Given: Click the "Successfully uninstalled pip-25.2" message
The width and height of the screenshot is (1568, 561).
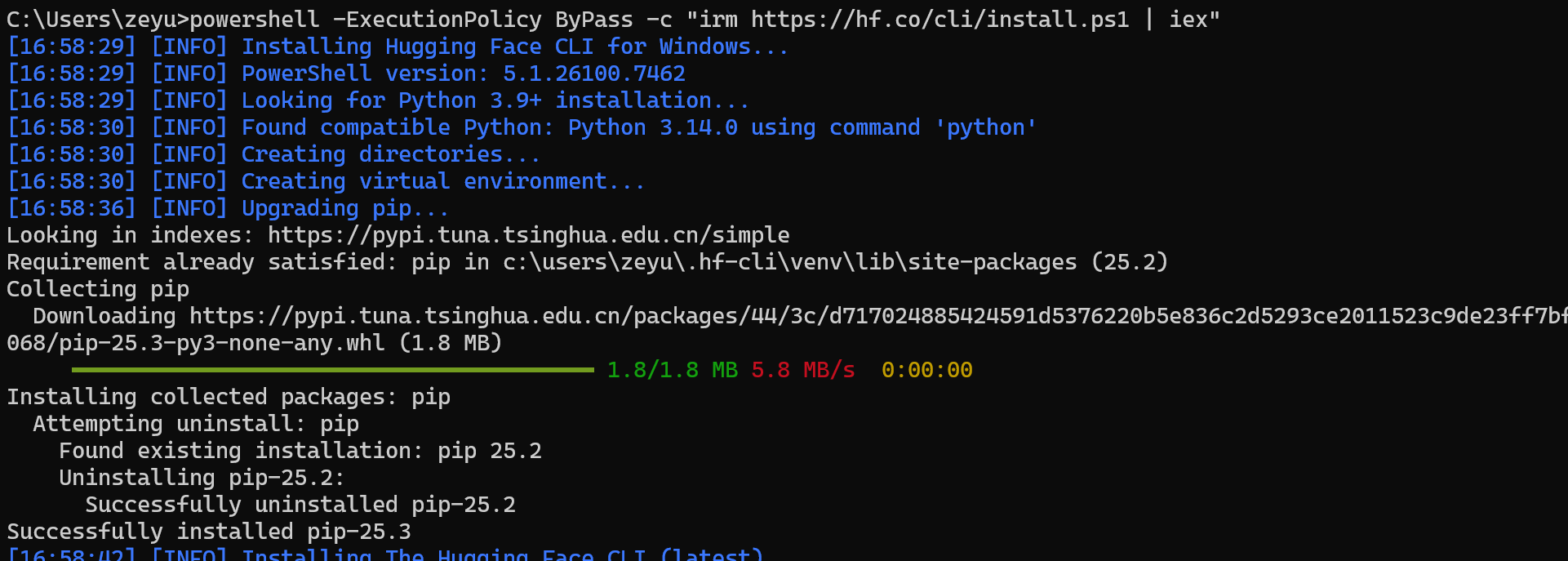Looking at the screenshot, I should (x=300, y=505).
